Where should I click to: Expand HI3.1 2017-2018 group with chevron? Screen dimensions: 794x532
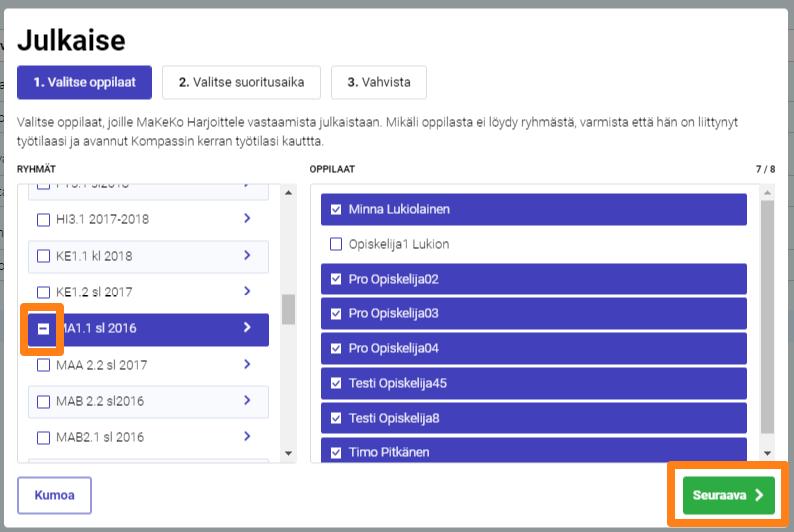coord(247,218)
